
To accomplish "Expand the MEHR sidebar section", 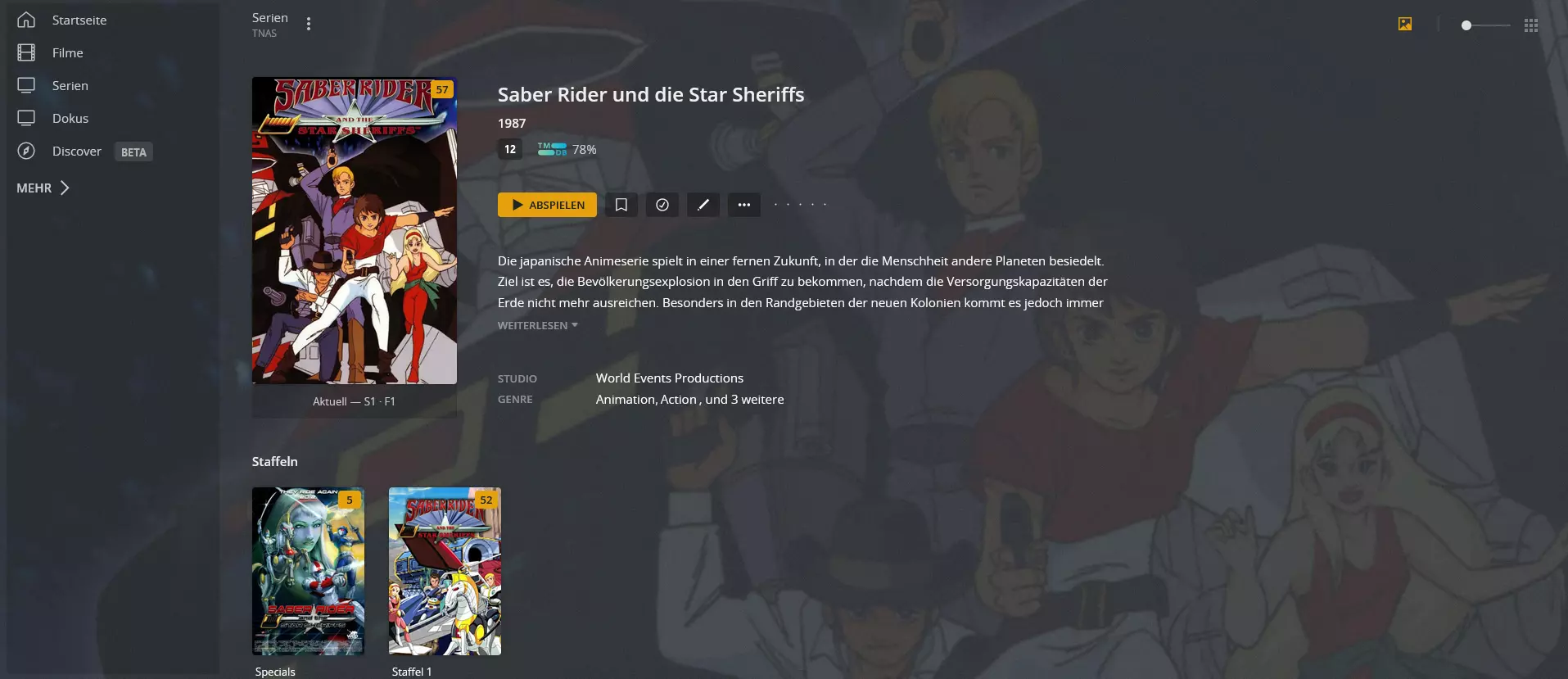I will [43, 188].
